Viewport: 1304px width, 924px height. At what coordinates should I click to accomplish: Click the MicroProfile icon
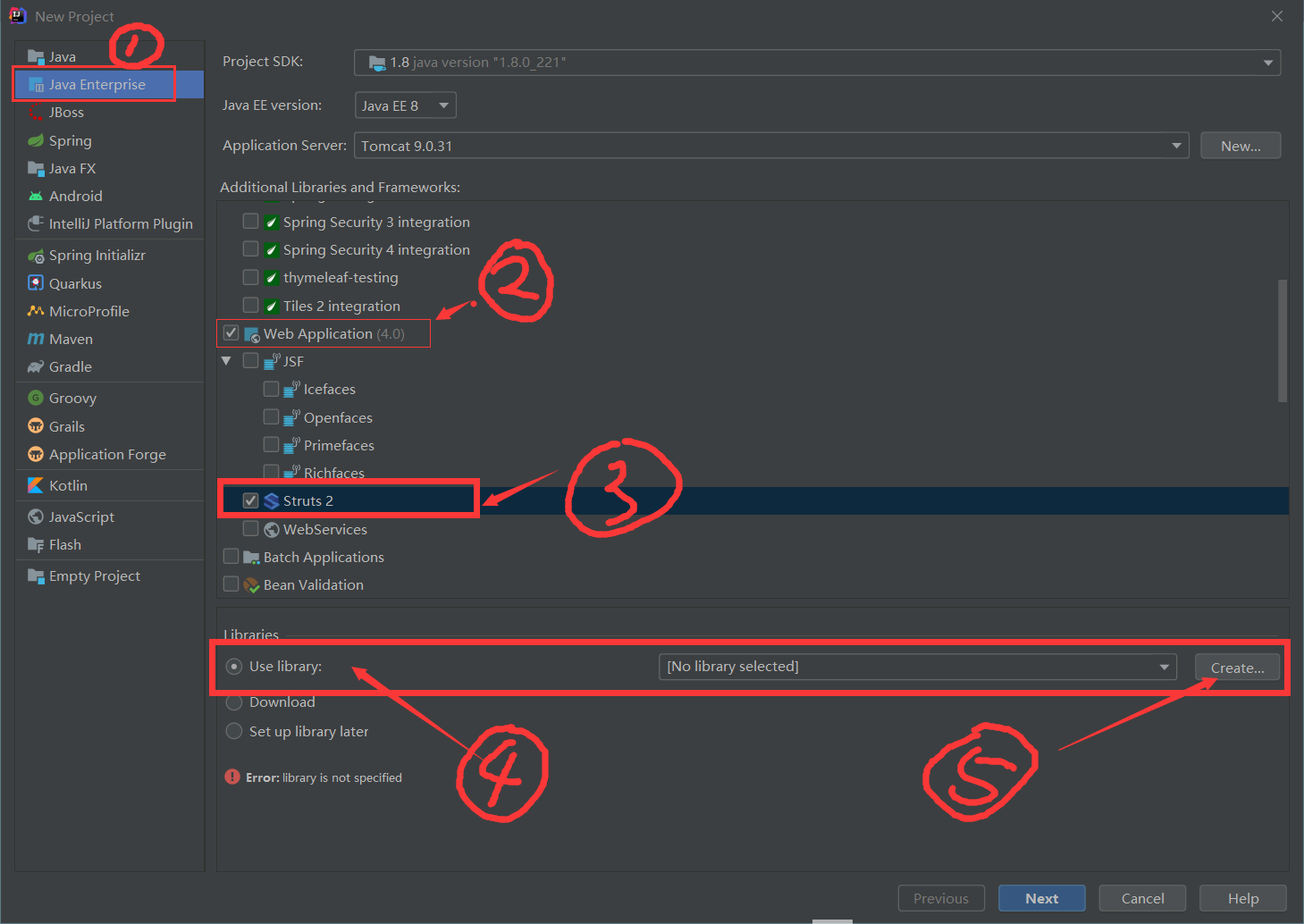36,311
